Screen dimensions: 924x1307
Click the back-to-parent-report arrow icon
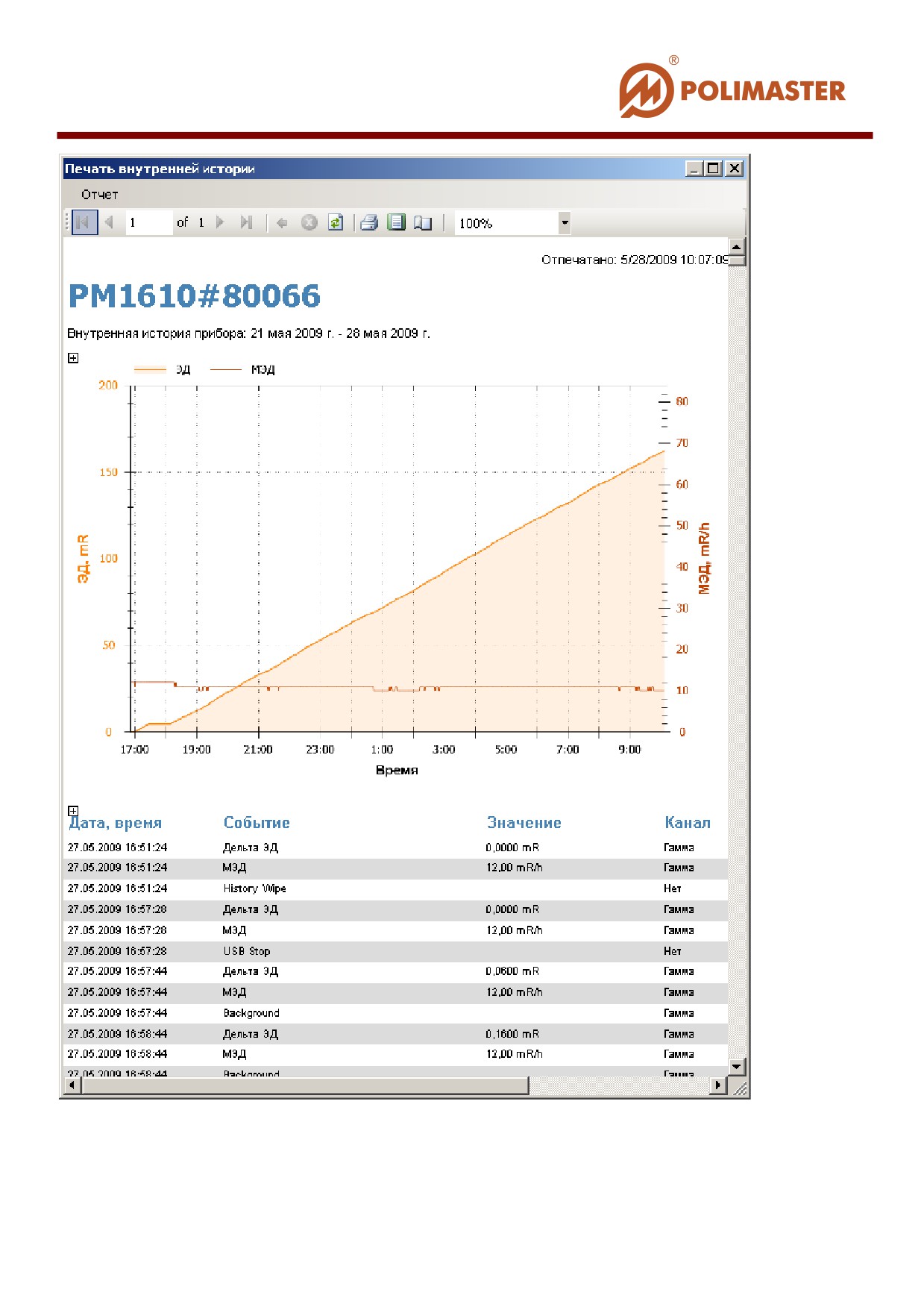pos(282,222)
